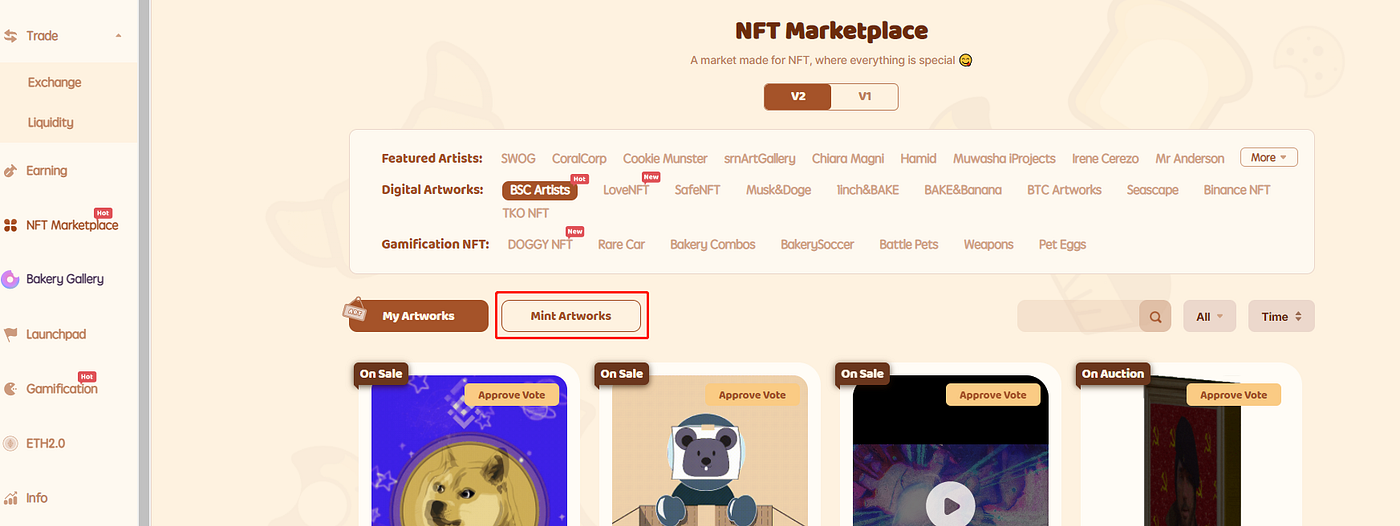Approve Vote on the bear astronaut artwork
This screenshot has height=526, width=1400.
pyautogui.click(x=753, y=395)
